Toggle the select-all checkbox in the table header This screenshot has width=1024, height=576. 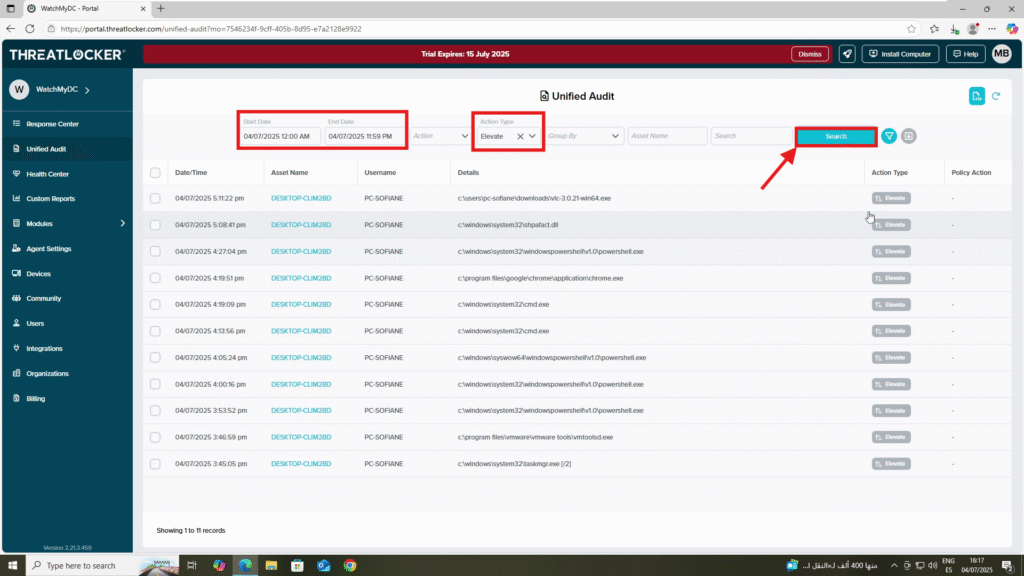coord(155,173)
